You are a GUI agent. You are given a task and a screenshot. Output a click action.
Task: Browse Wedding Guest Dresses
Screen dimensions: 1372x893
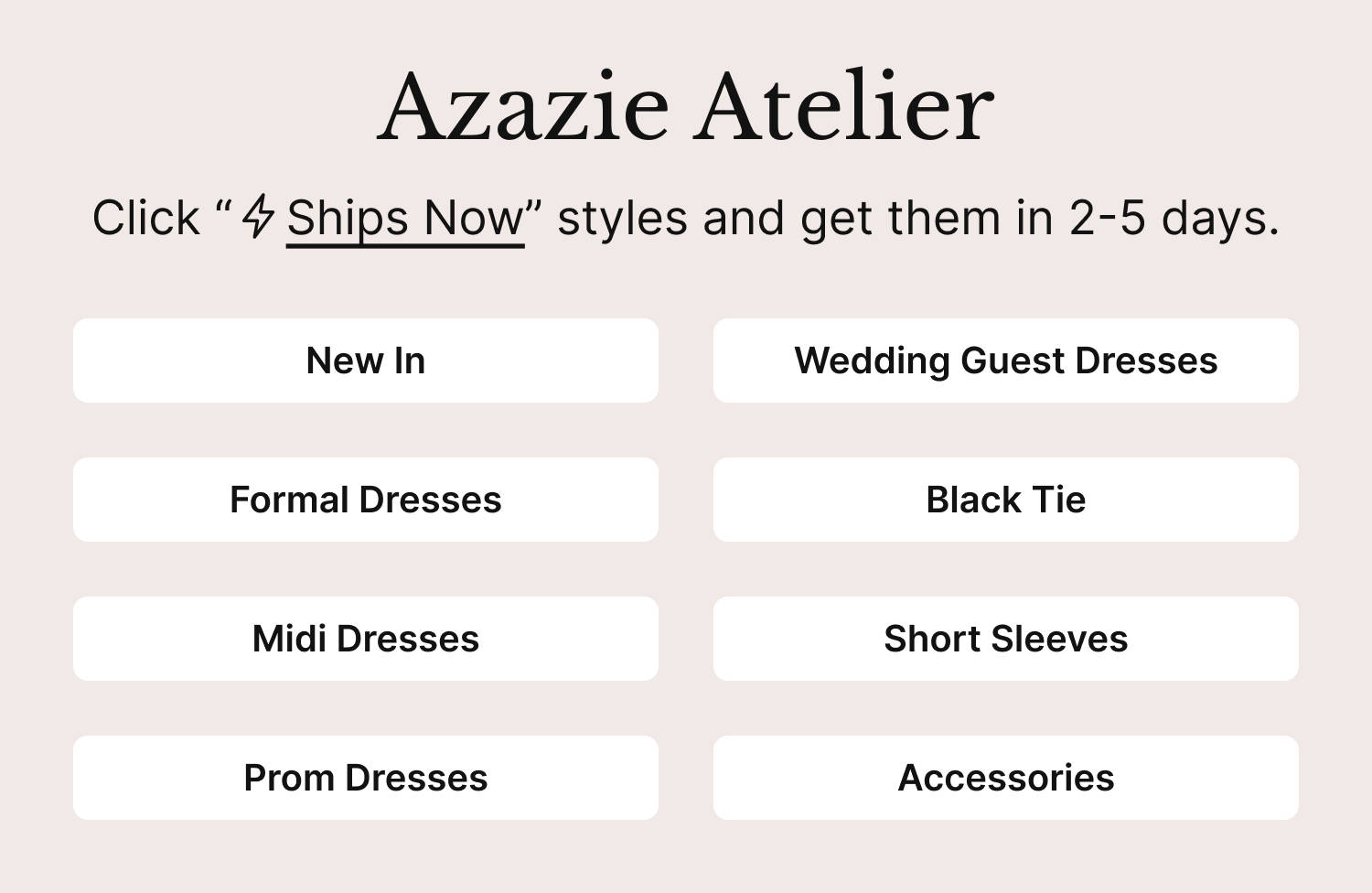(1005, 360)
